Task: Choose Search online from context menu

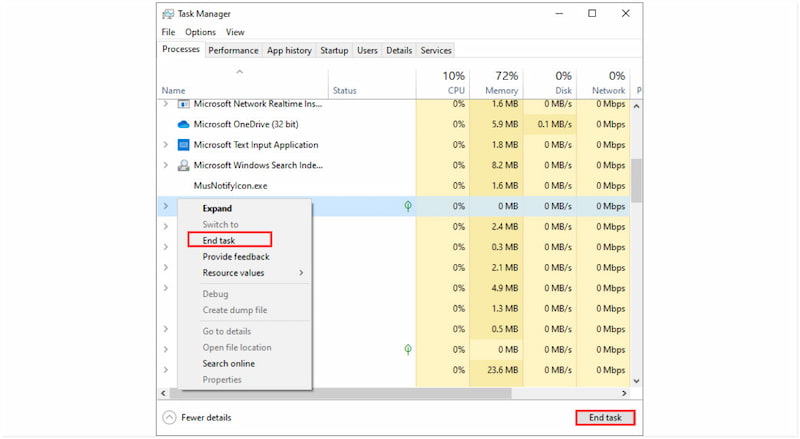Action: point(228,363)
